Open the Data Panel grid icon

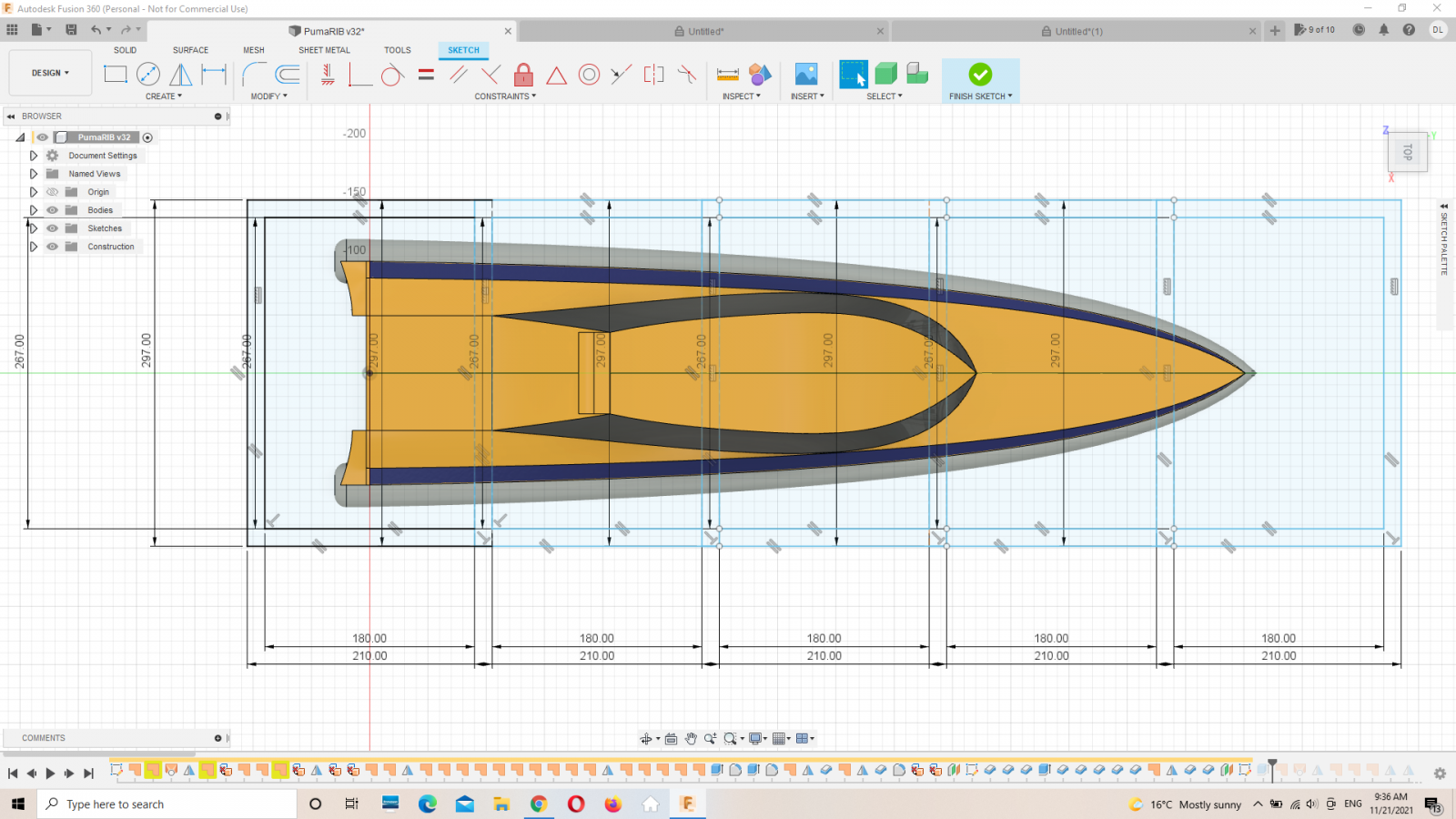click(x=13, y=30)
